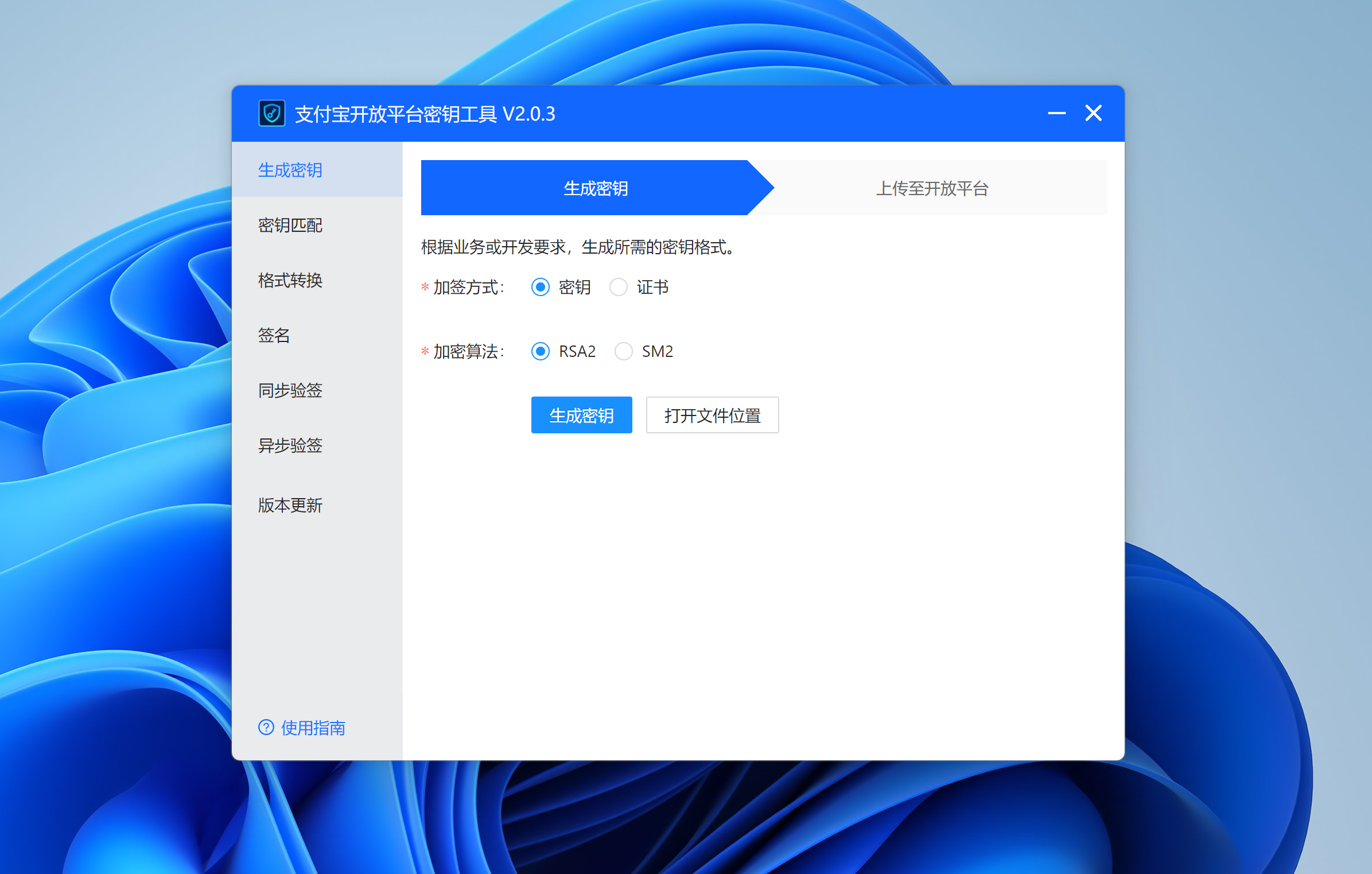Select the 生成密钥 step tab
Screen dimensions: 1372x874
coord(597,188)
